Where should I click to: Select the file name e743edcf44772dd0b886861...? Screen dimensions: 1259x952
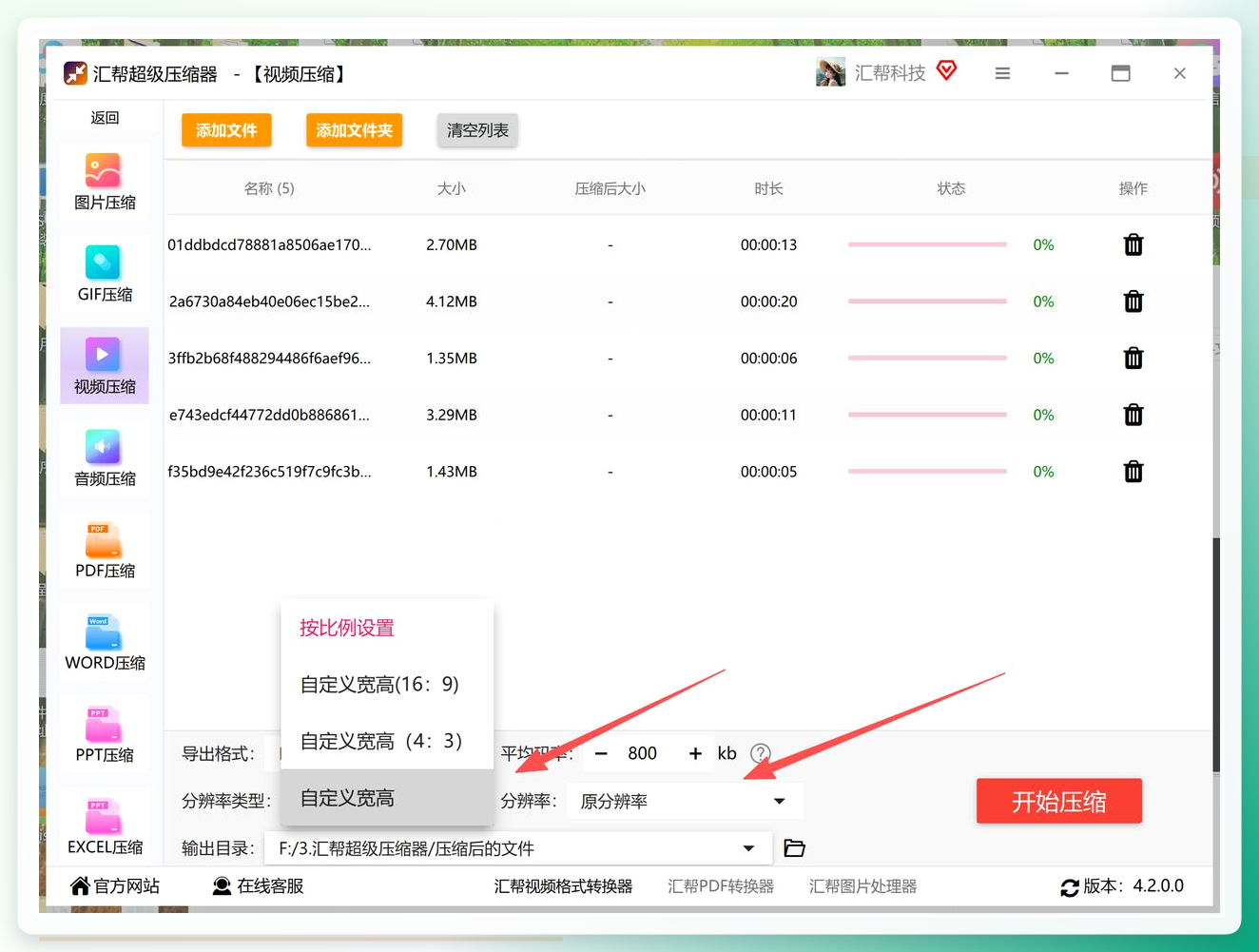[269, 415]
